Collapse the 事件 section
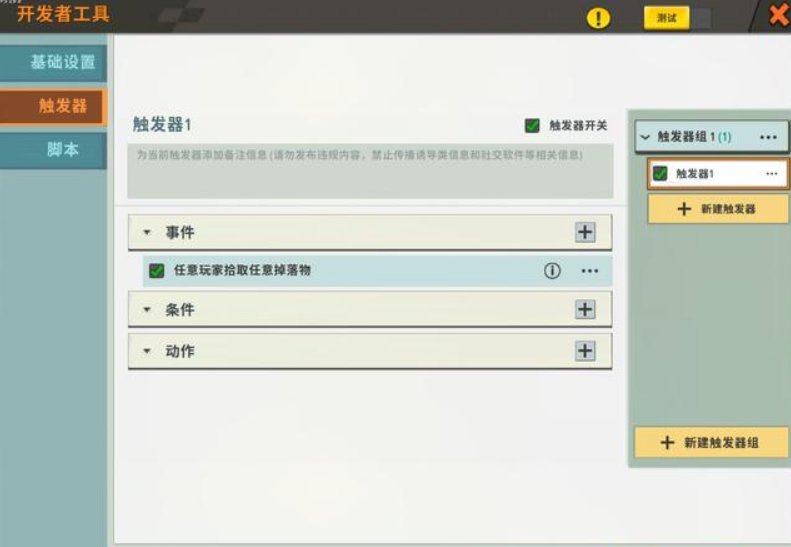This screenshot has height=547, width=791. coord(147,233)
